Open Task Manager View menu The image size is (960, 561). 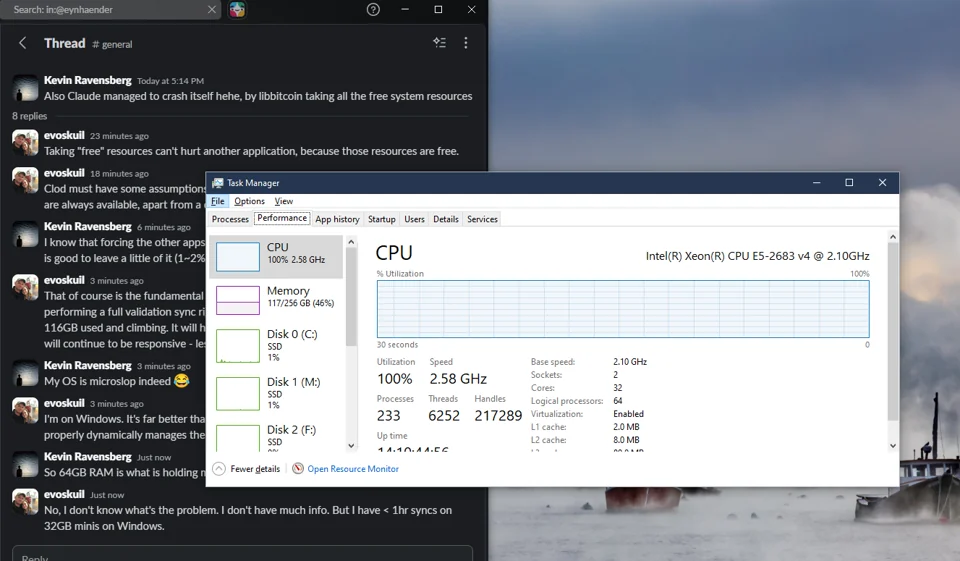[x=283, y=201]
